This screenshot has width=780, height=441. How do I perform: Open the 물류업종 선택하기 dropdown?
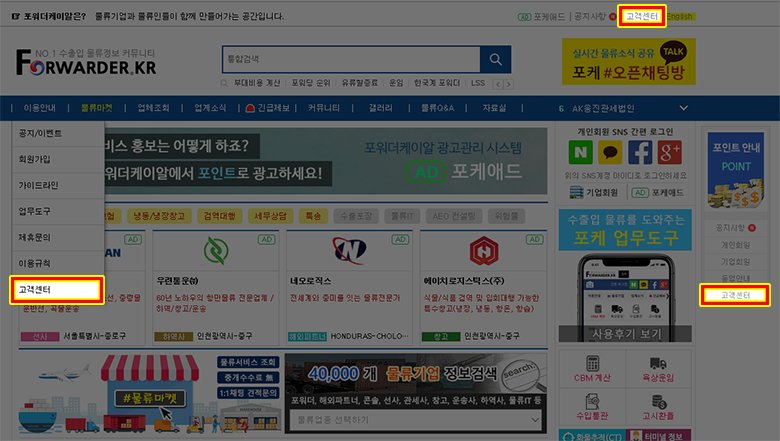tap(415, 420)
